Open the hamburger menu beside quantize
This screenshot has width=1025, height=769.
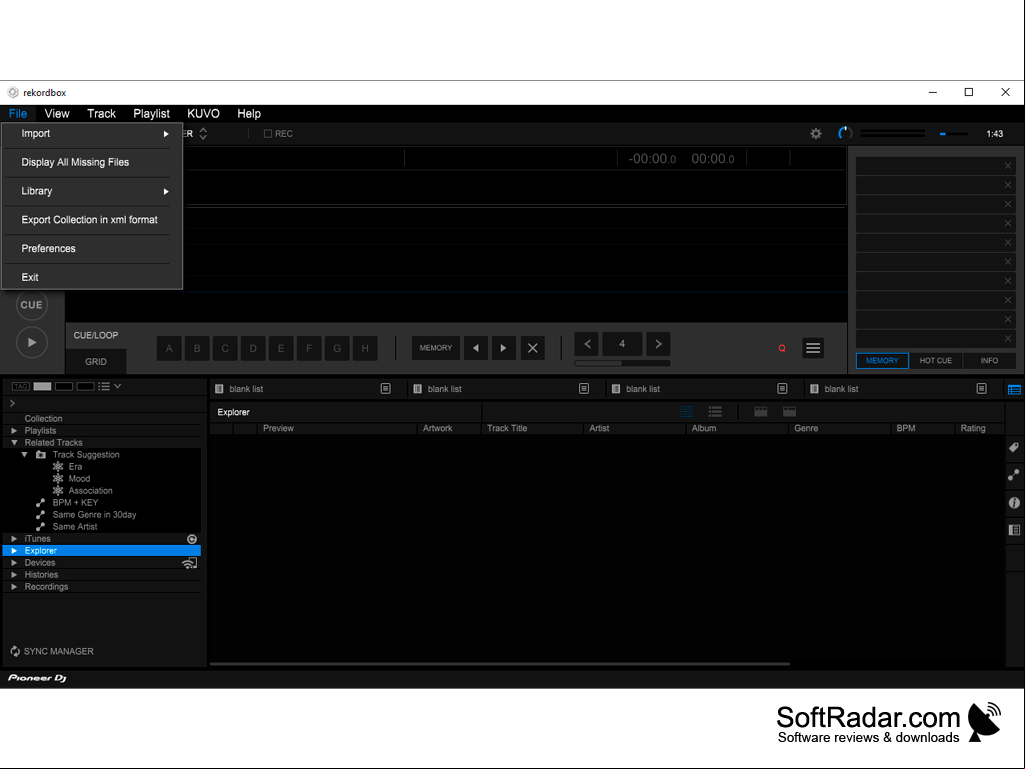click(x=813, y=348)
